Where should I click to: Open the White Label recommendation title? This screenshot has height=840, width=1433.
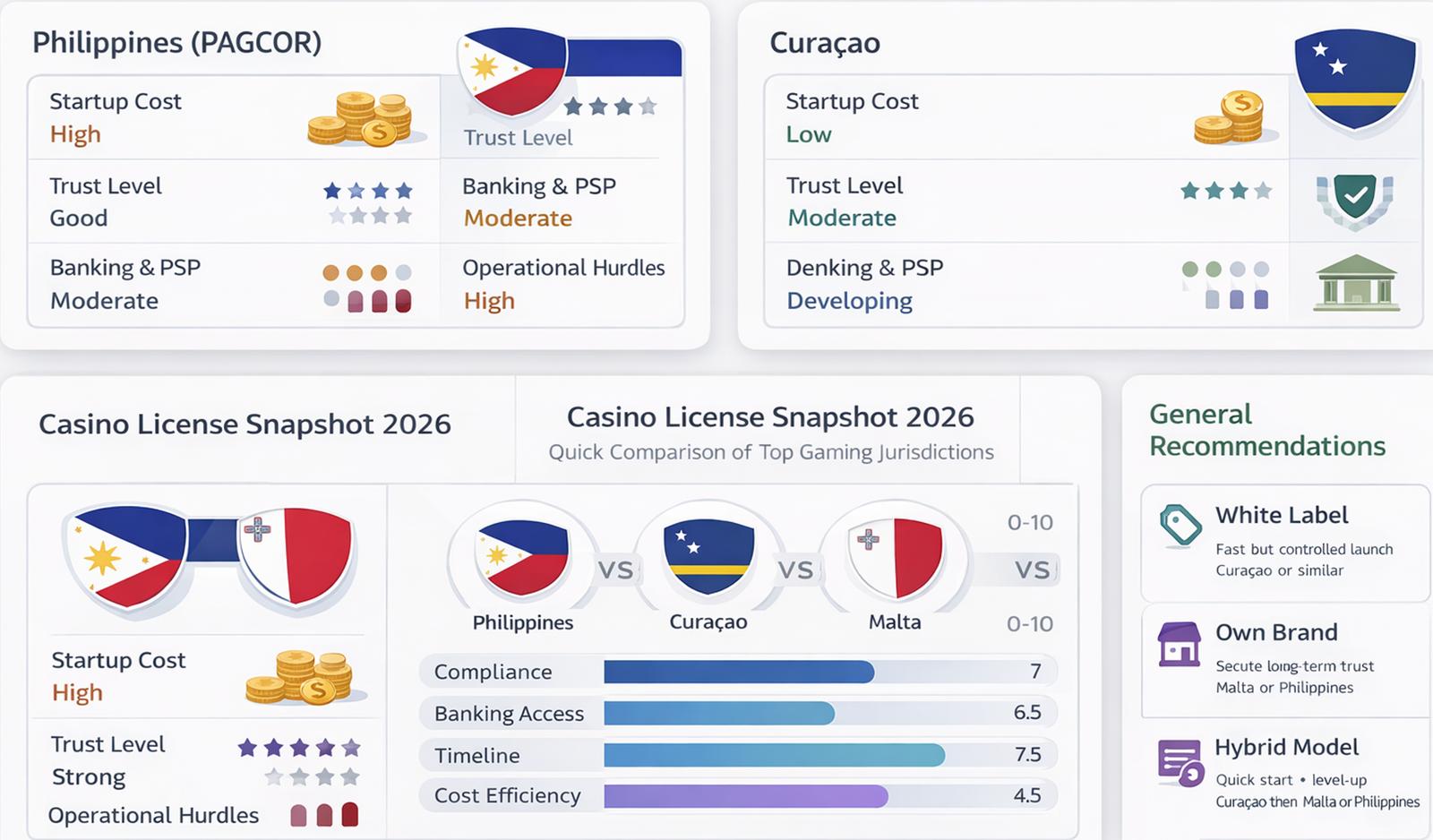[x=1282, y=515]
